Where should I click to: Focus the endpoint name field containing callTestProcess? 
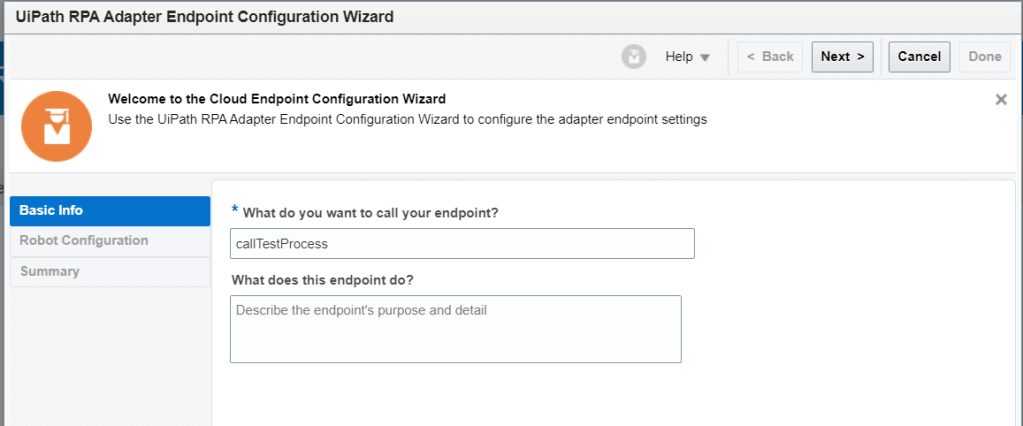462,243
